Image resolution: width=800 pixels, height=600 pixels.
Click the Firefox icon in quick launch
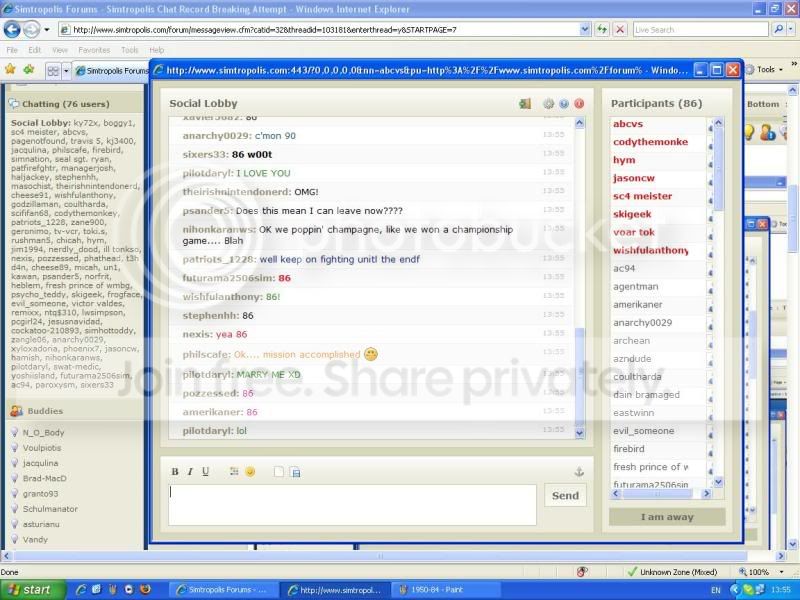[x=145, y=589]
